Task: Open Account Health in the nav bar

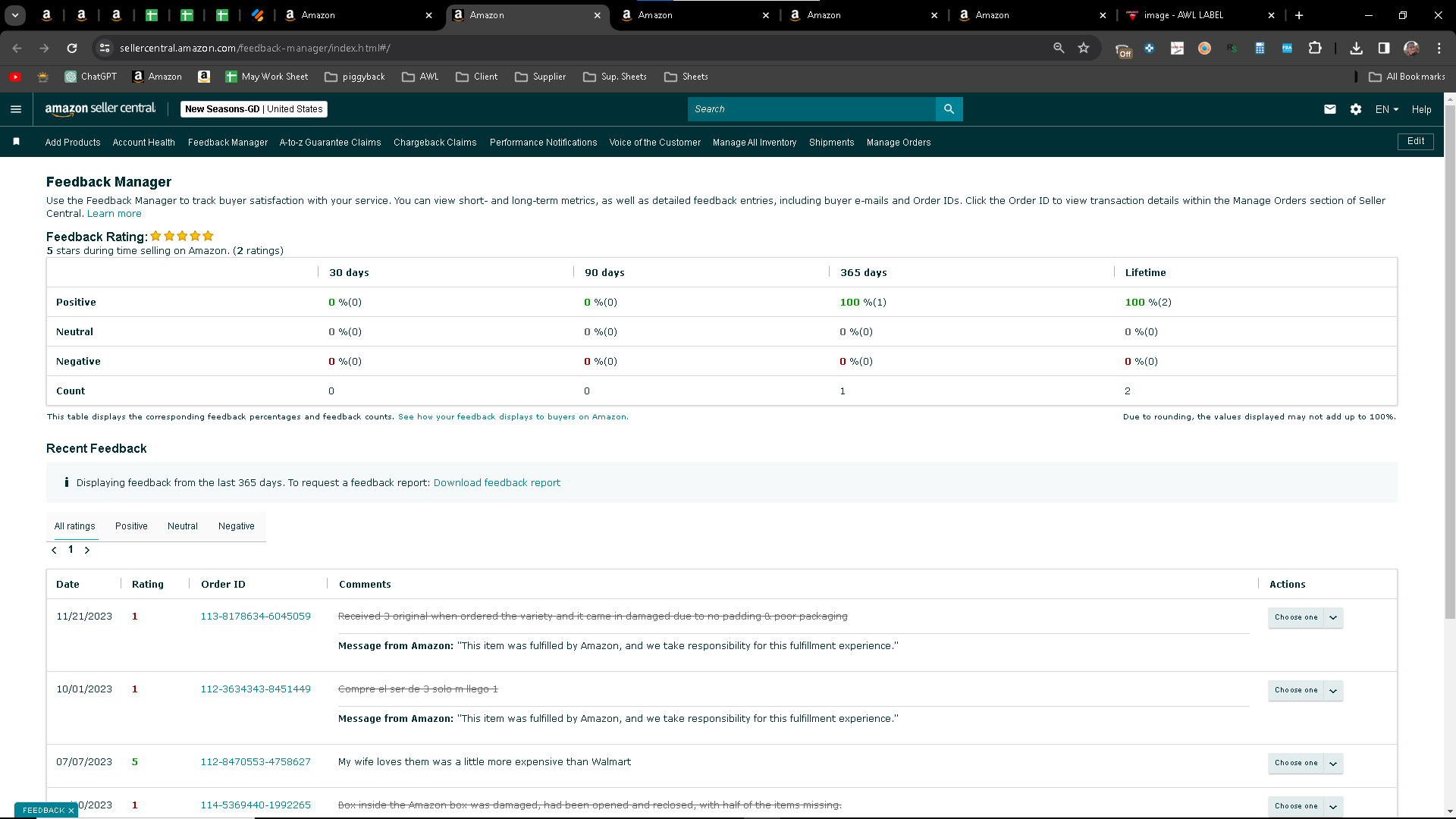Action: click(x=144, y=143)
